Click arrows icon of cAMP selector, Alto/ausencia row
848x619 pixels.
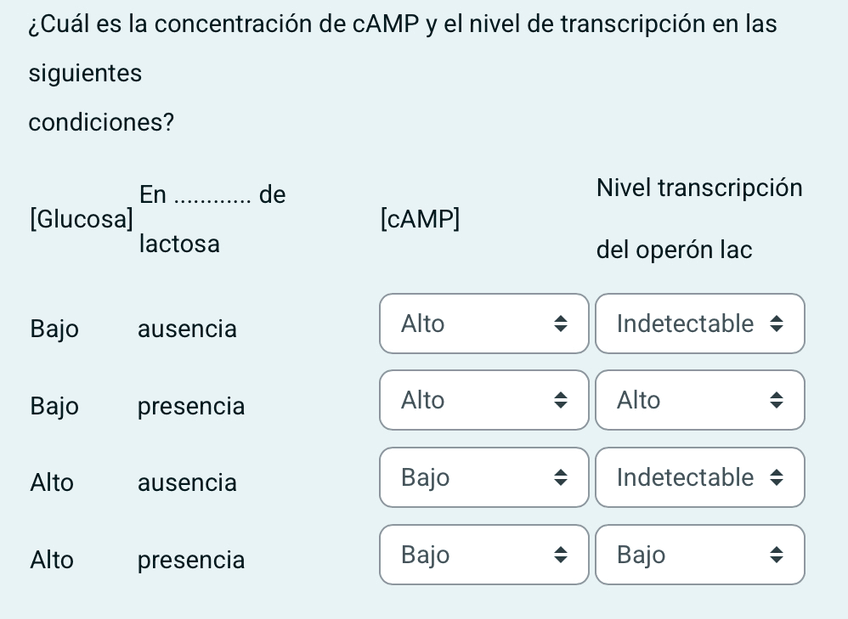[x=561, y=478]
